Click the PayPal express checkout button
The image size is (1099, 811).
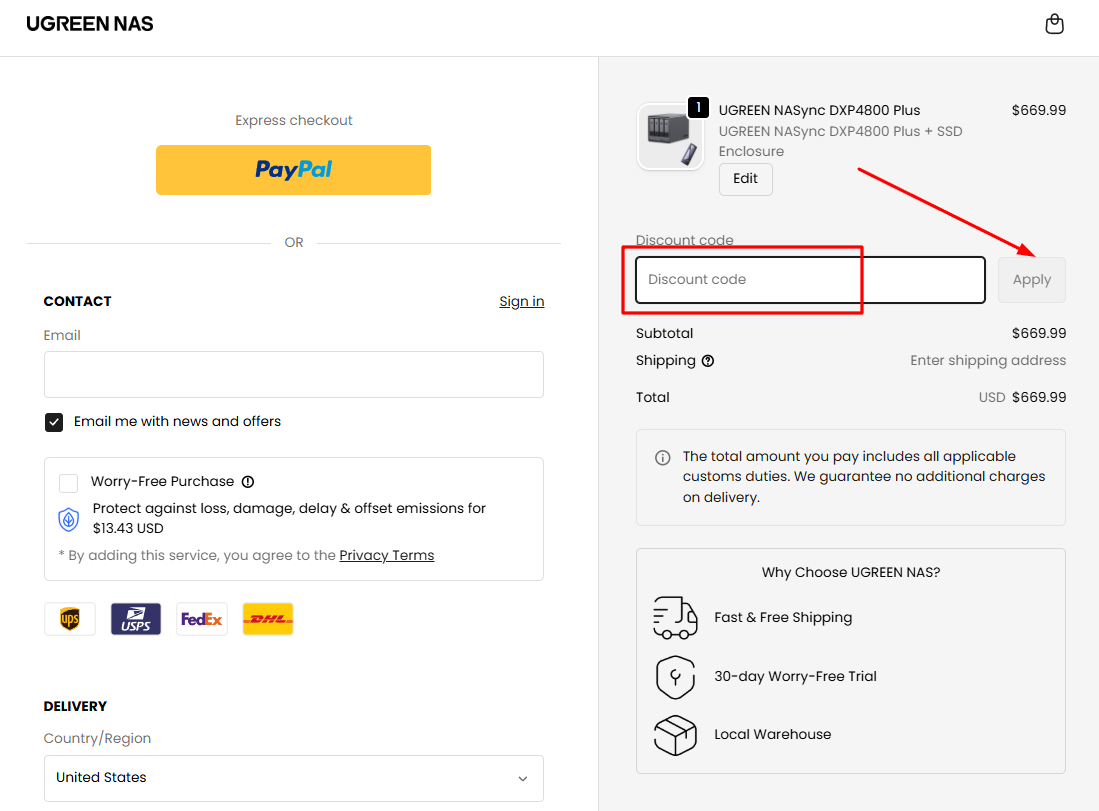pos(293,170)
